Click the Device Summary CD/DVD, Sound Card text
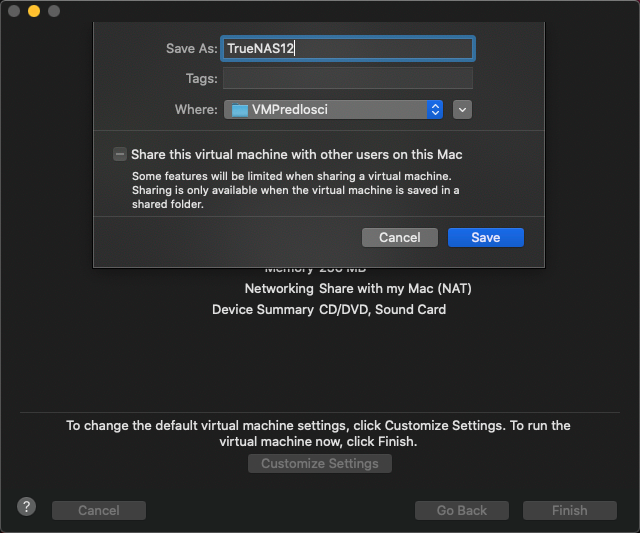Screen dimensions: 640x533 (x=329, y=309)
